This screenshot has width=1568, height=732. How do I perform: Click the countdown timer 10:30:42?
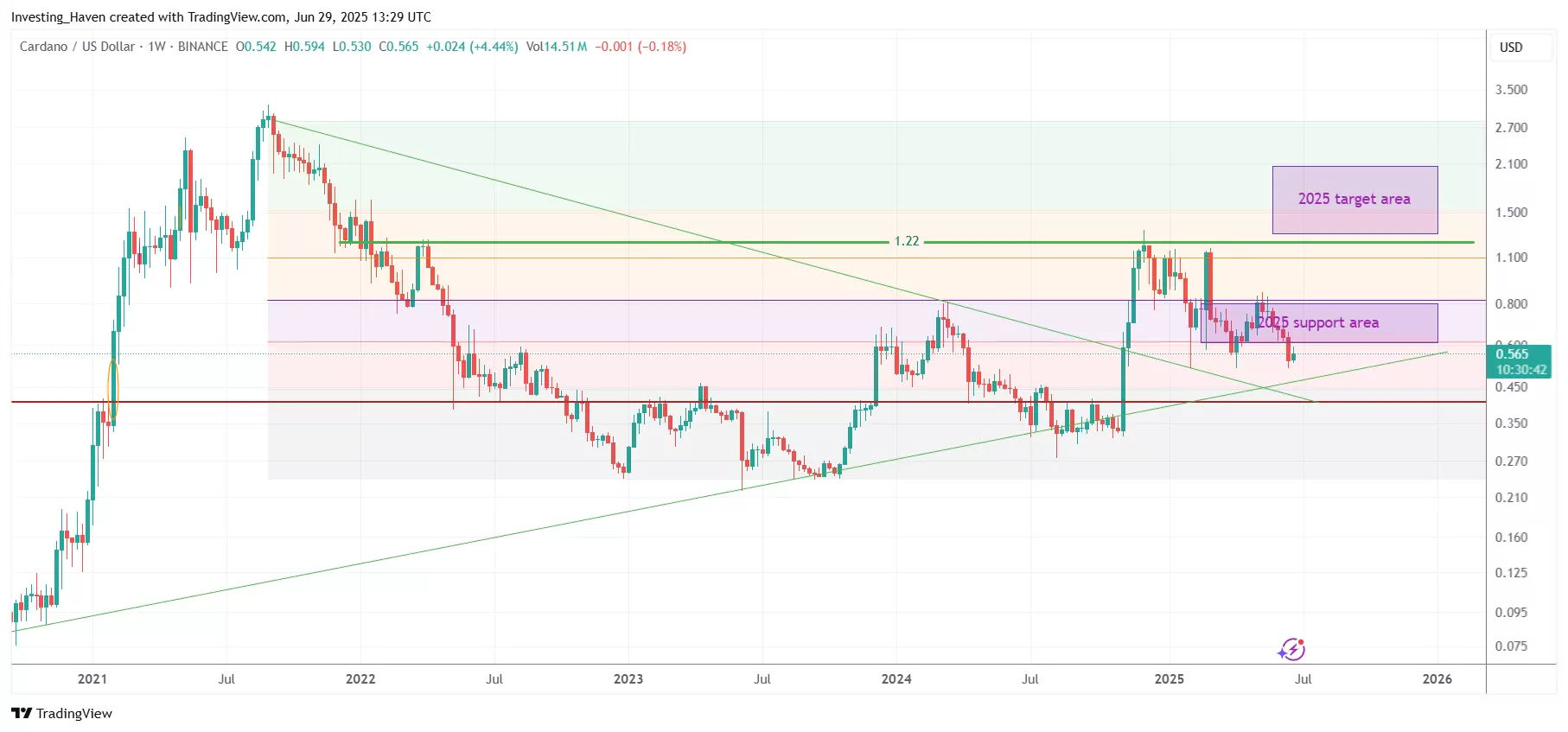(1521, 370)
